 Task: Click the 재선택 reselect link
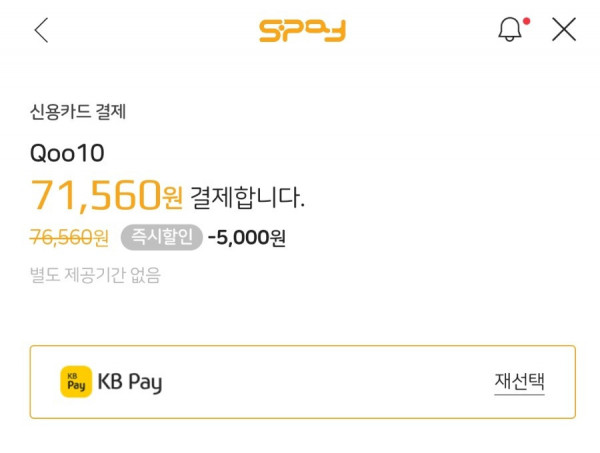coord(519,381)
